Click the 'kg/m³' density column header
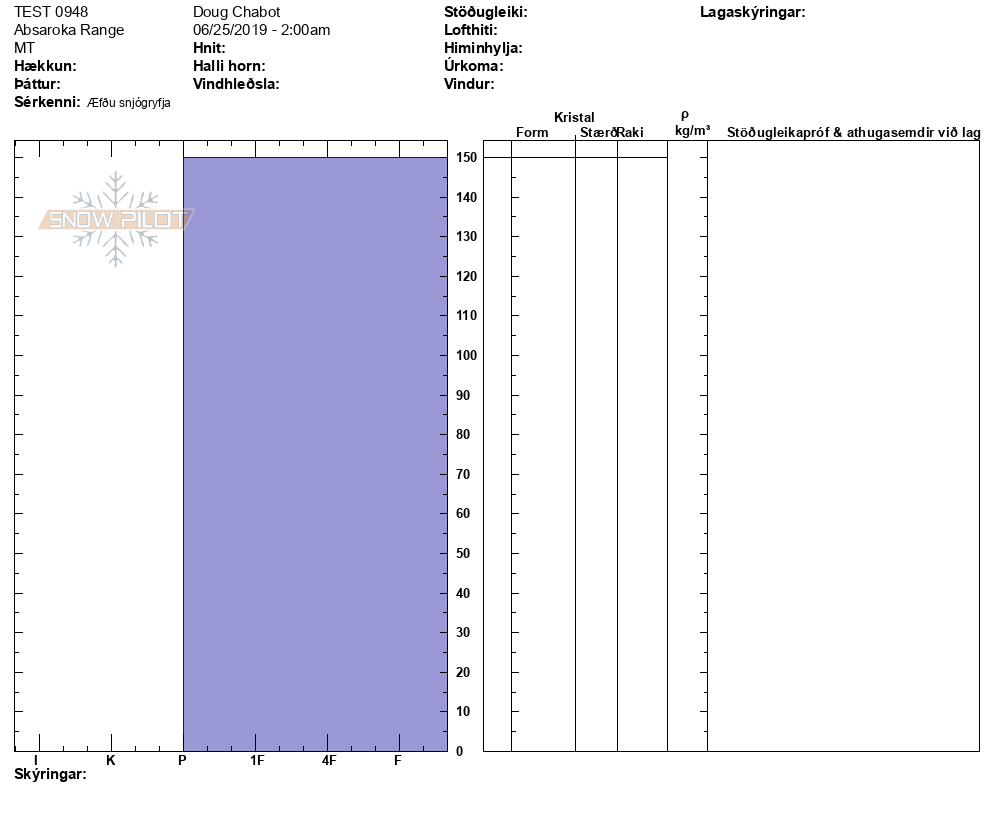The image size is (994, 840). 692,131
